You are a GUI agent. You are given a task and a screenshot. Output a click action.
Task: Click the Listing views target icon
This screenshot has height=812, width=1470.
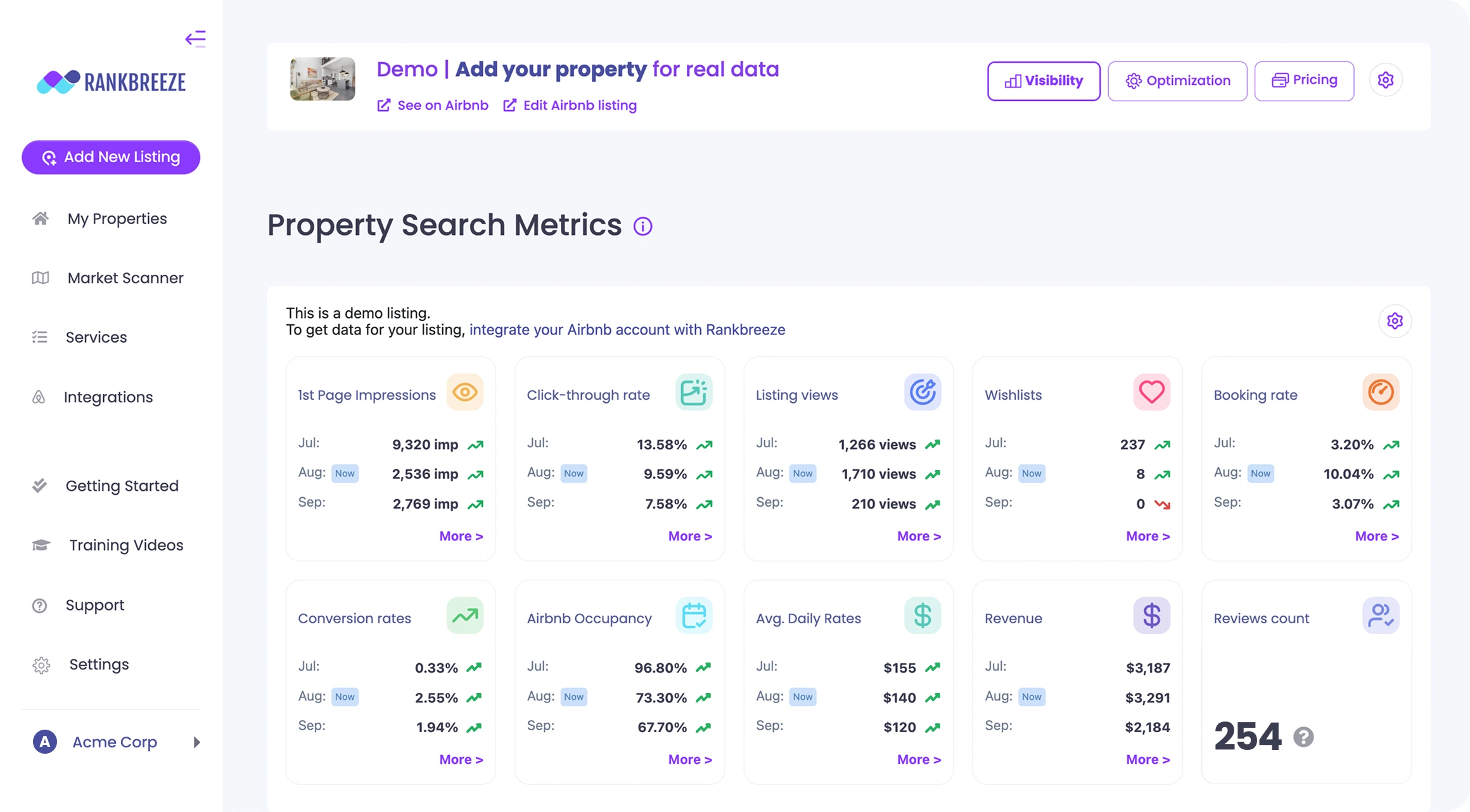pos(923,392)
